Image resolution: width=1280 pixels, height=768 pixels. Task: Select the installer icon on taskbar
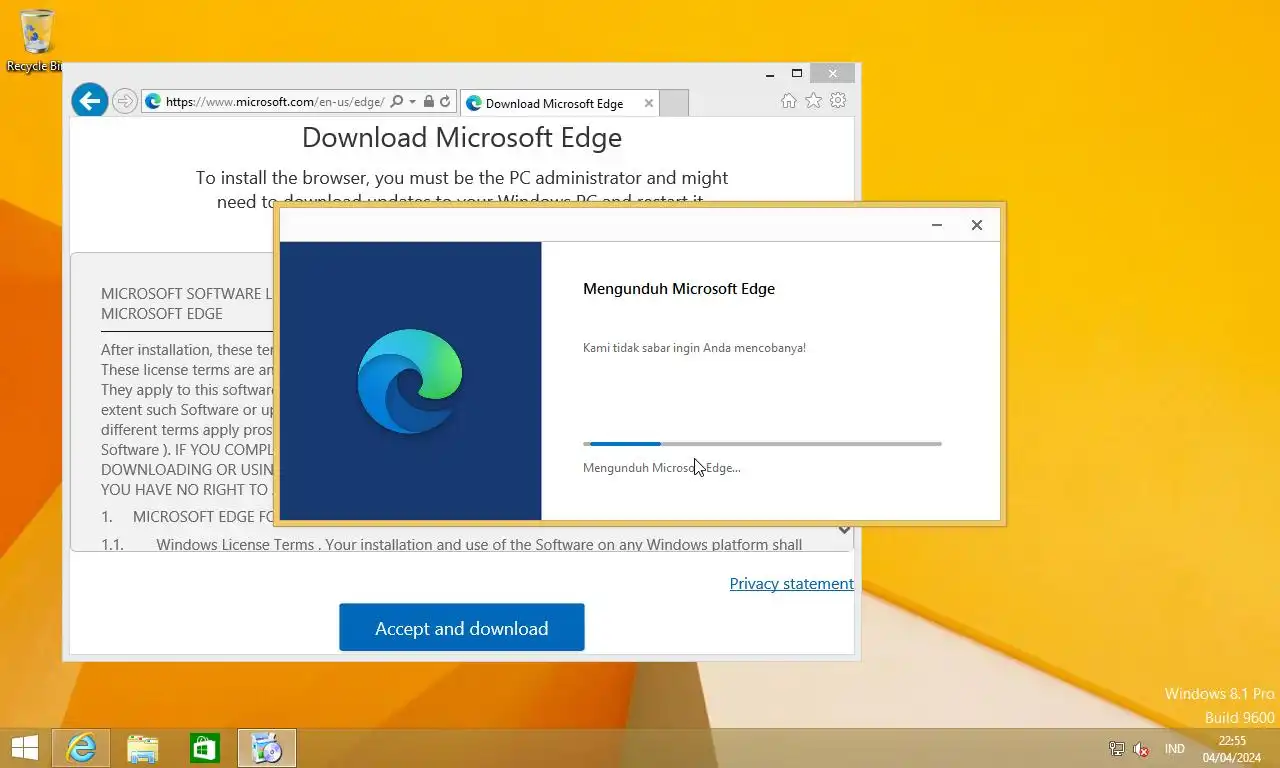pos(267,748)
